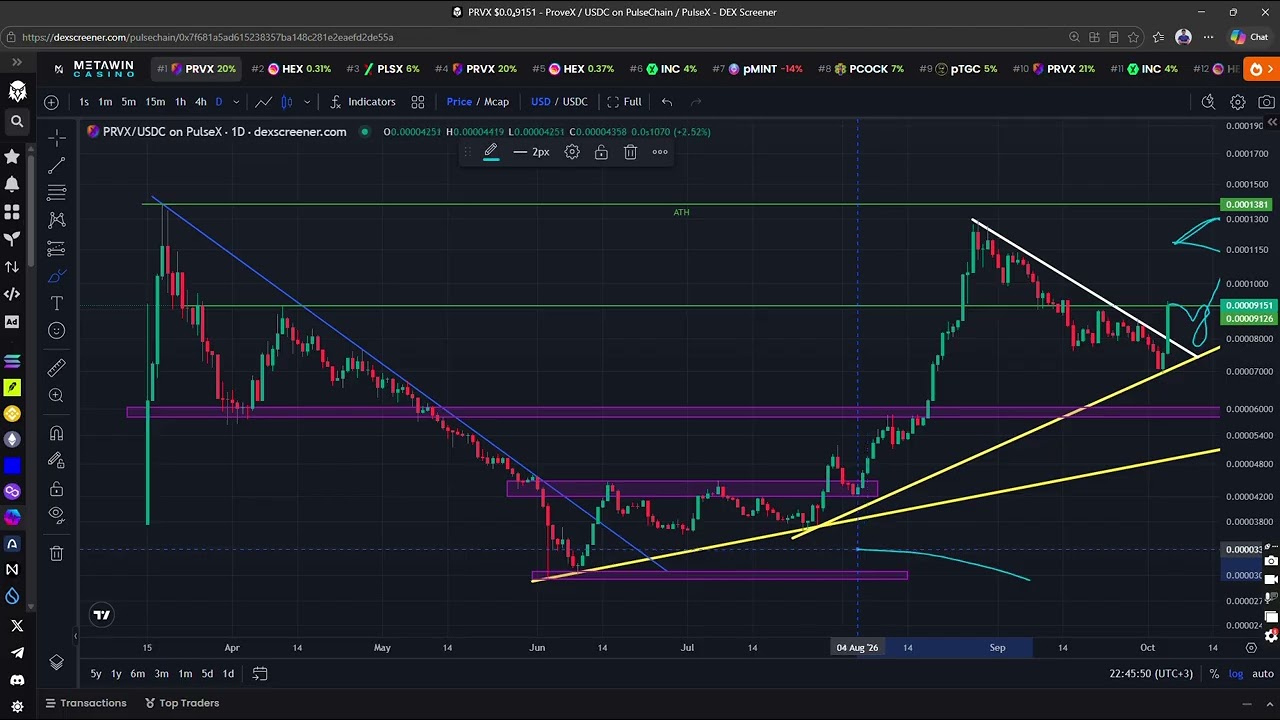Open the chart type dropdown arrow
The height and width of the screenshot is (720, 1280).
click(x=307, y=102)
